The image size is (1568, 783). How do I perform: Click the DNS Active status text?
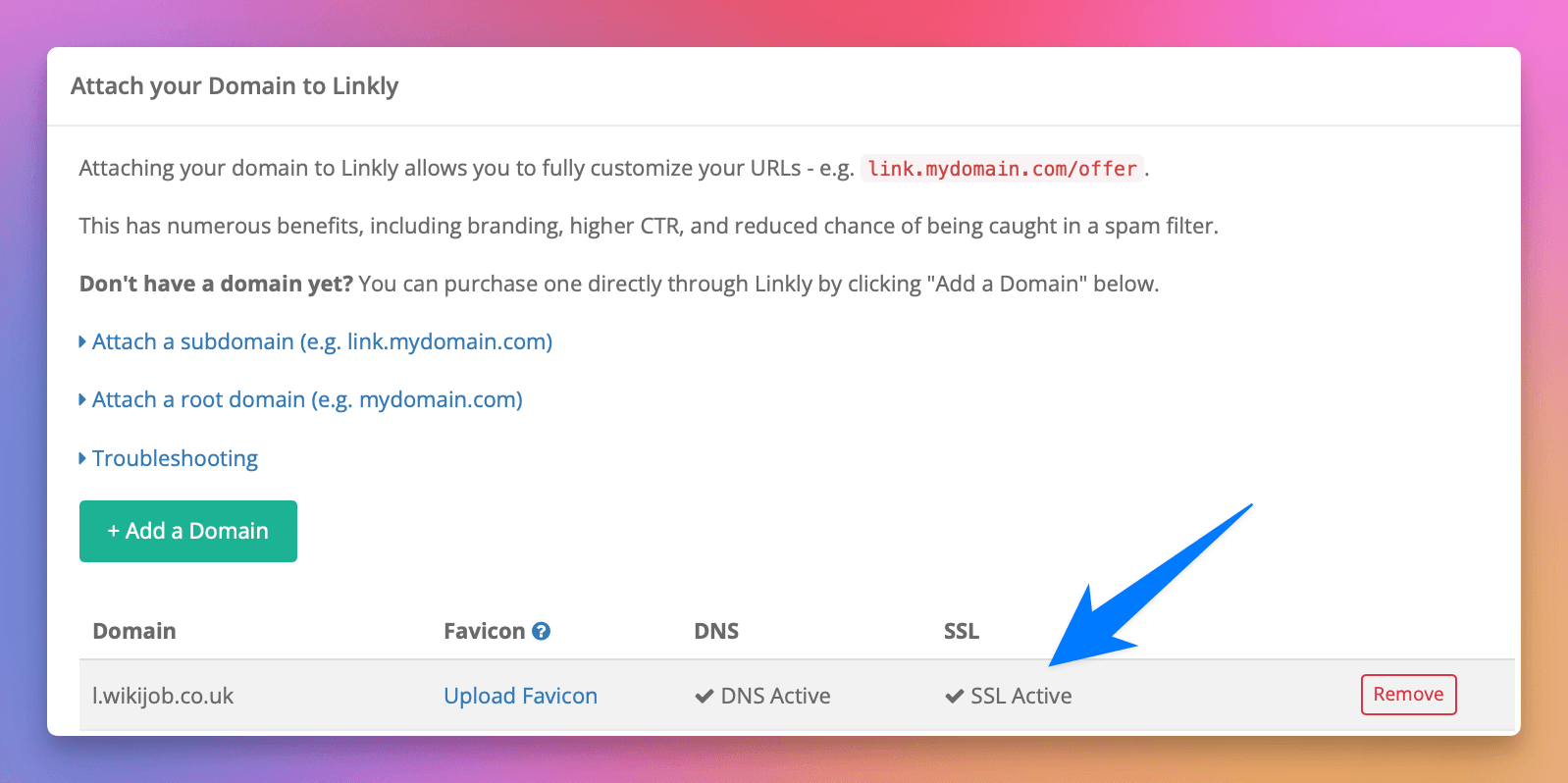click(775, 696)
